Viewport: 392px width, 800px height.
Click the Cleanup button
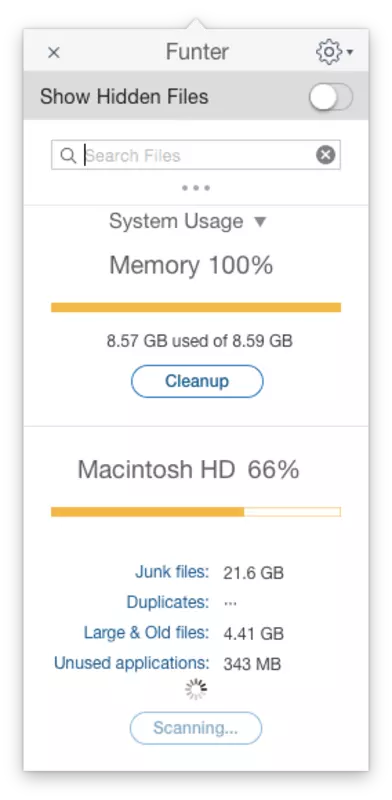197,381
